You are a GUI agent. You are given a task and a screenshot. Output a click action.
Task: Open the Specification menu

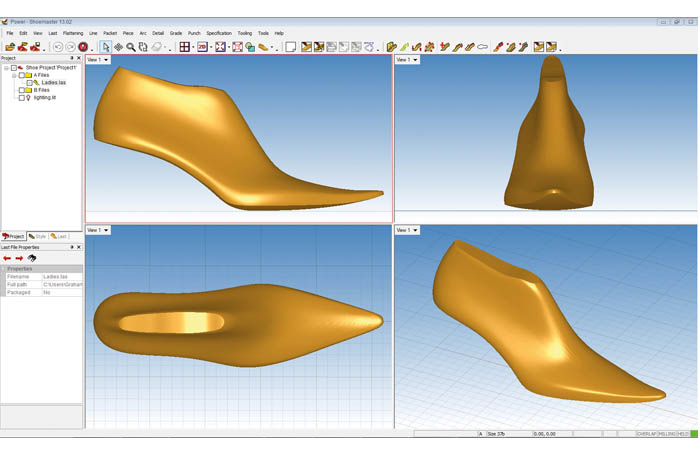click(218, 33)
